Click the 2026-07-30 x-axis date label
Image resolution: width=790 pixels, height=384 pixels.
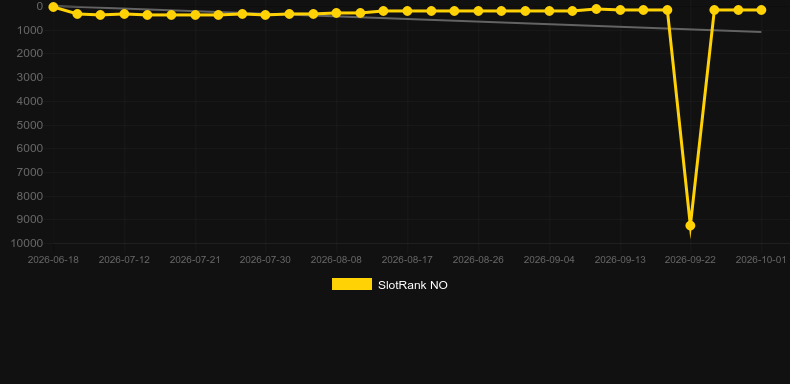click(266, 260)
